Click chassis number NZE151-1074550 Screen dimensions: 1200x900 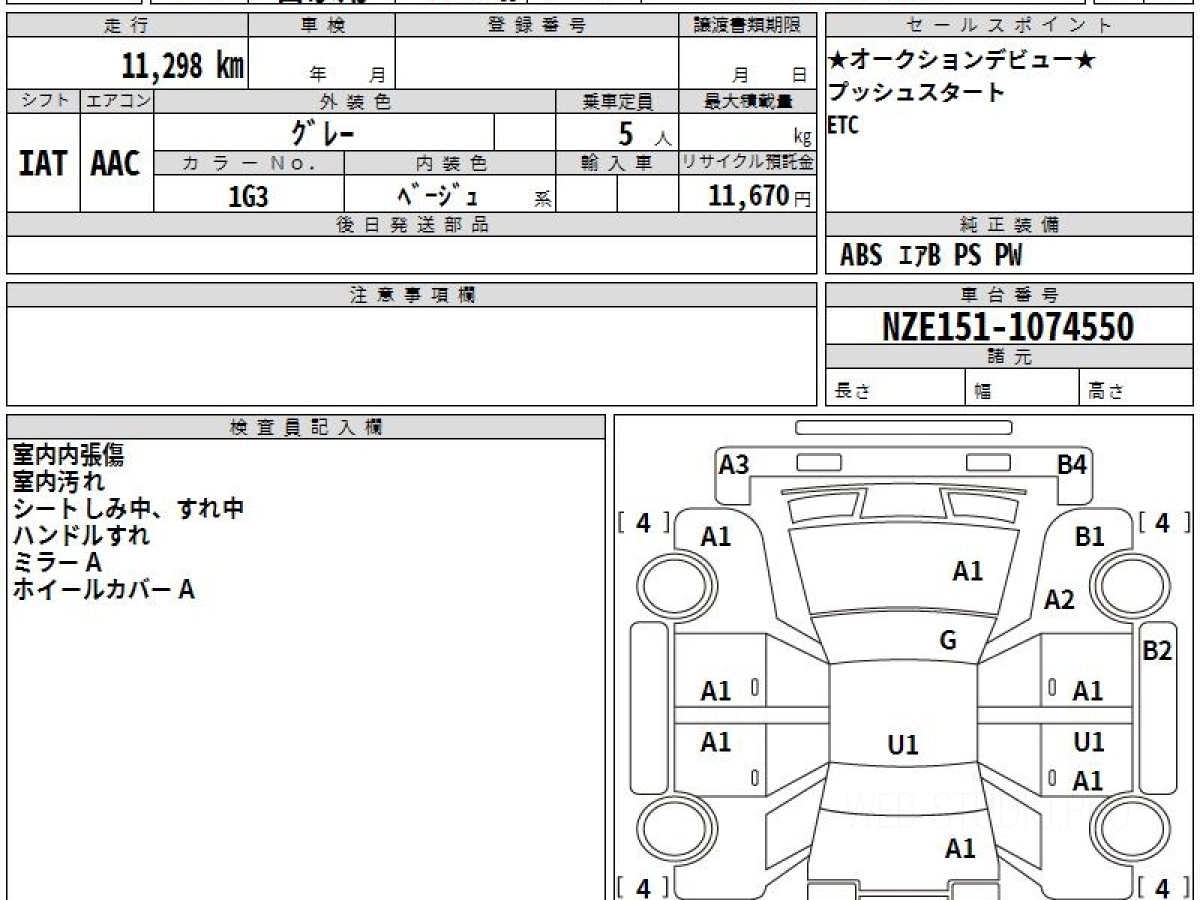point(1008,326)
